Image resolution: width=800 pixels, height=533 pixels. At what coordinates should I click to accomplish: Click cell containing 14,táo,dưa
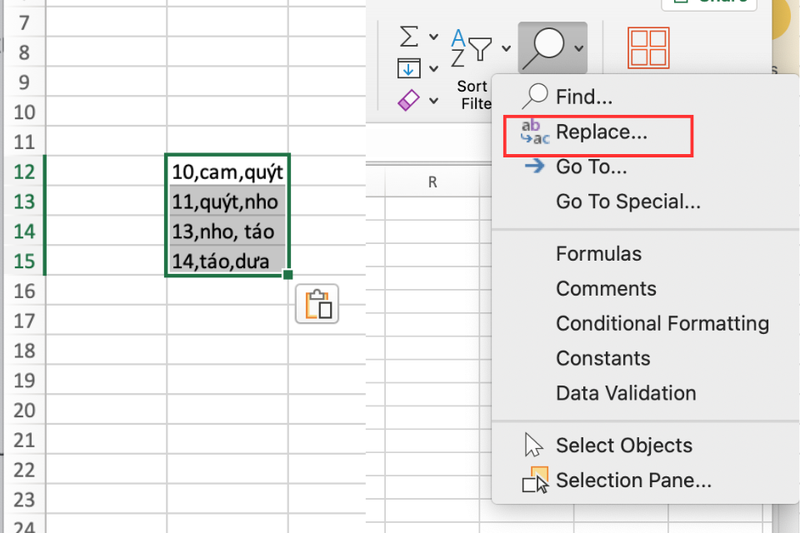pos(228,261)
